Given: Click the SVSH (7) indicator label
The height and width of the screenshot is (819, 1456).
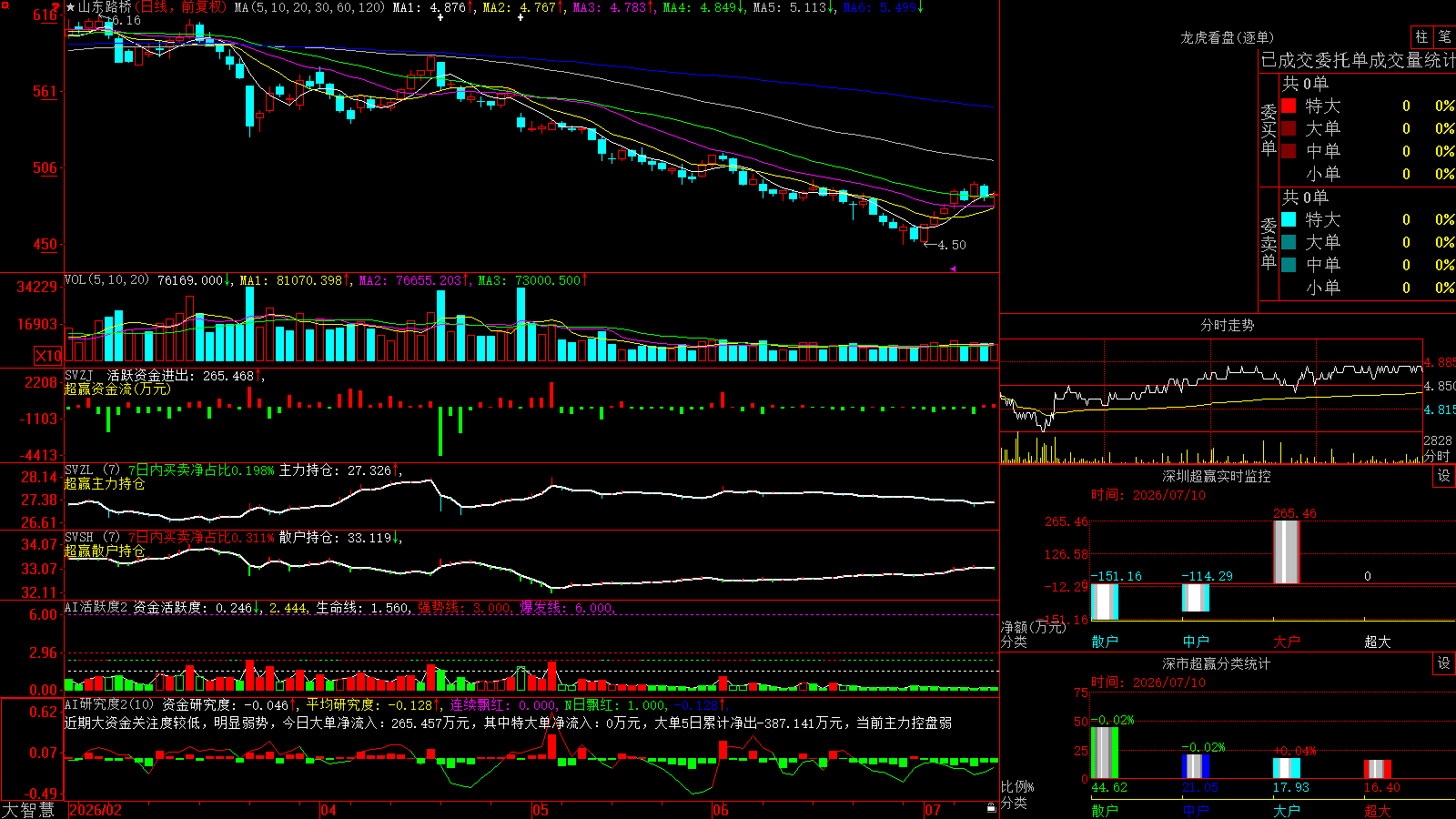Looking at the screenshot, I should (93, 538).
